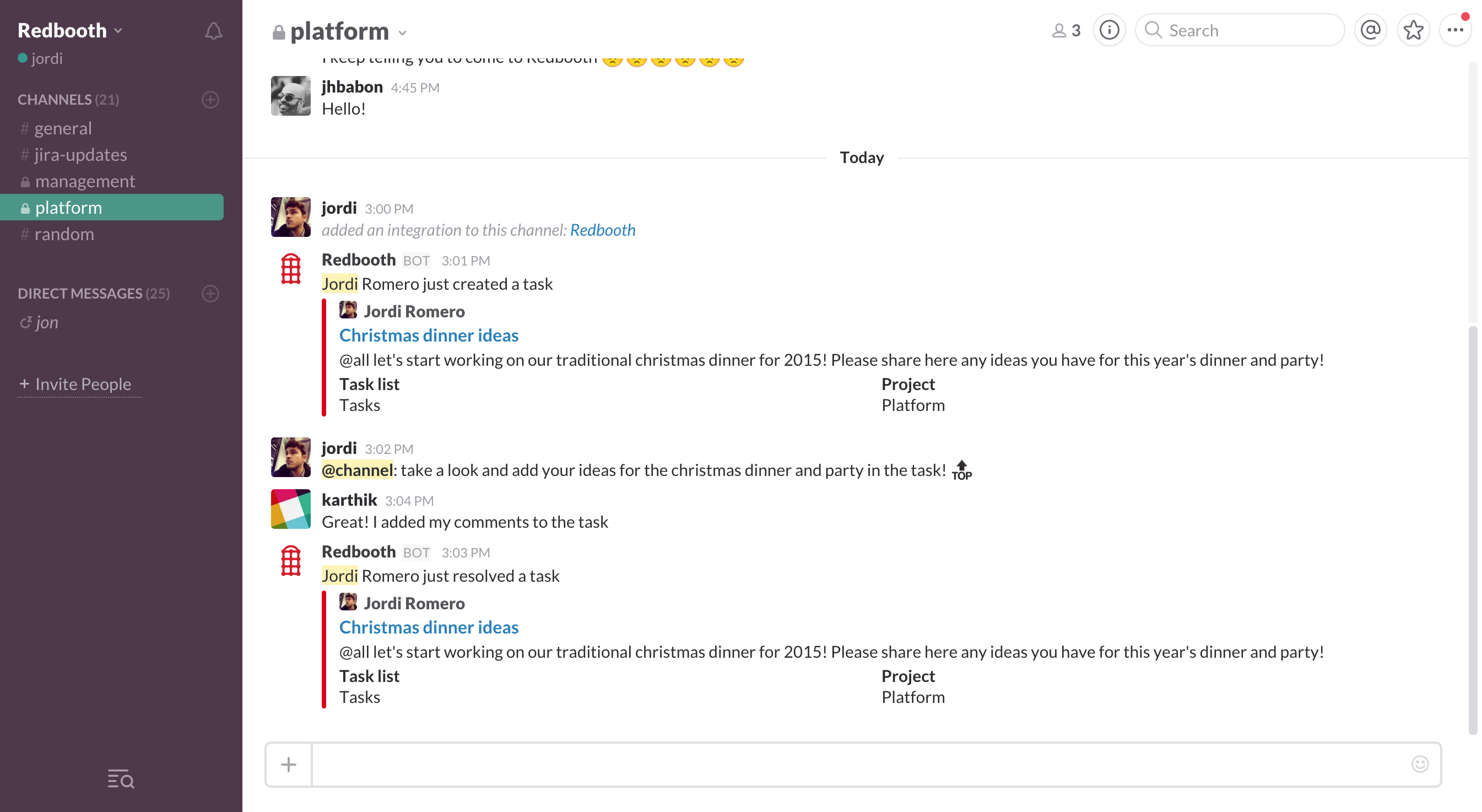Click the notifications bell icon
1482x812 pixels.
tap(213, 31)
